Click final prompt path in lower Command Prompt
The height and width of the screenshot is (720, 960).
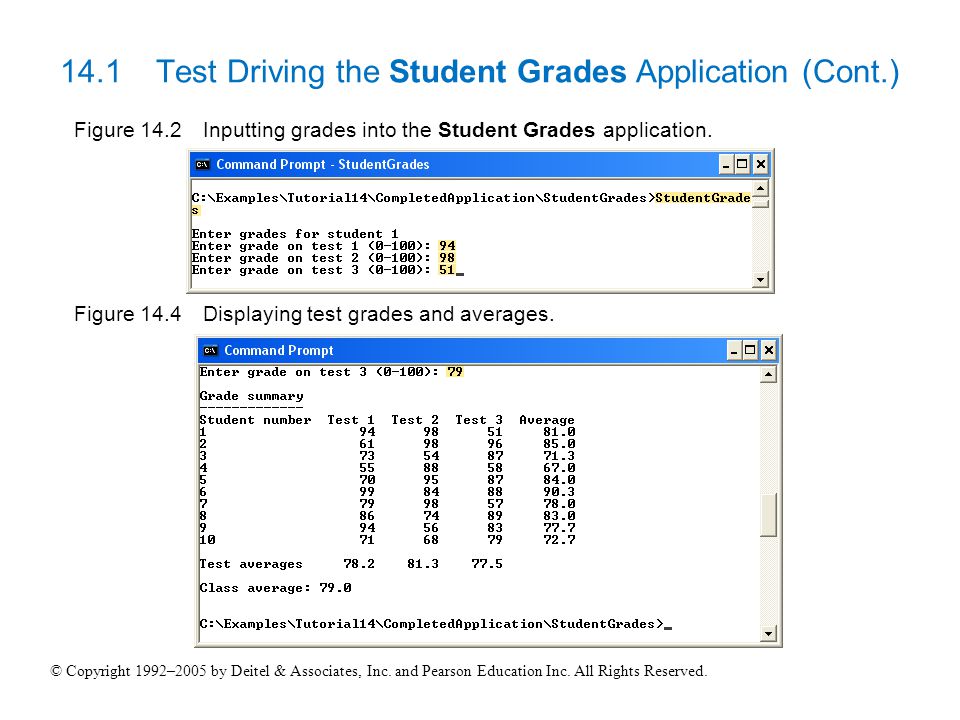432,624
